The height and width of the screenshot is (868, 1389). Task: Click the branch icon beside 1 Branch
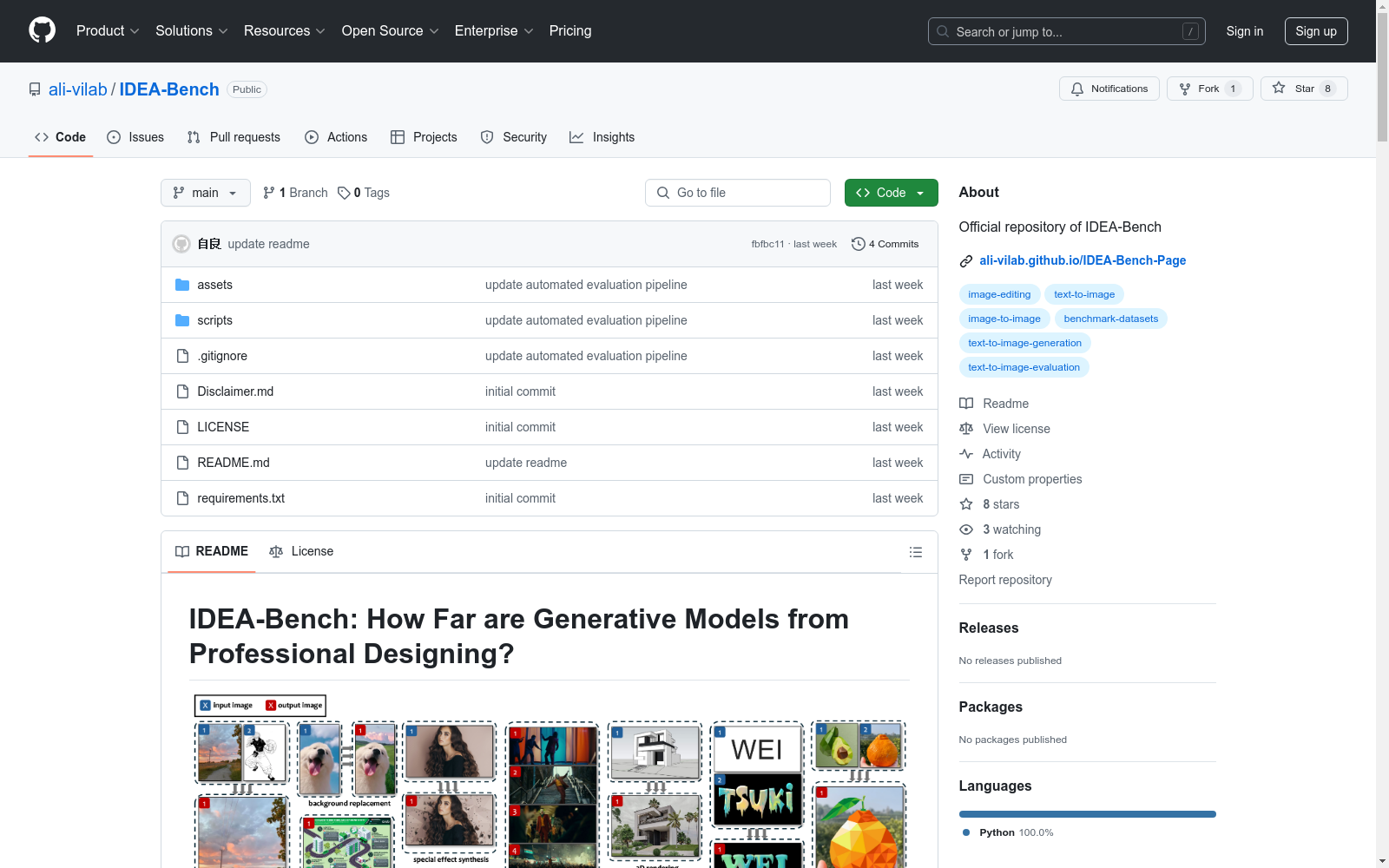coord(269,193)
